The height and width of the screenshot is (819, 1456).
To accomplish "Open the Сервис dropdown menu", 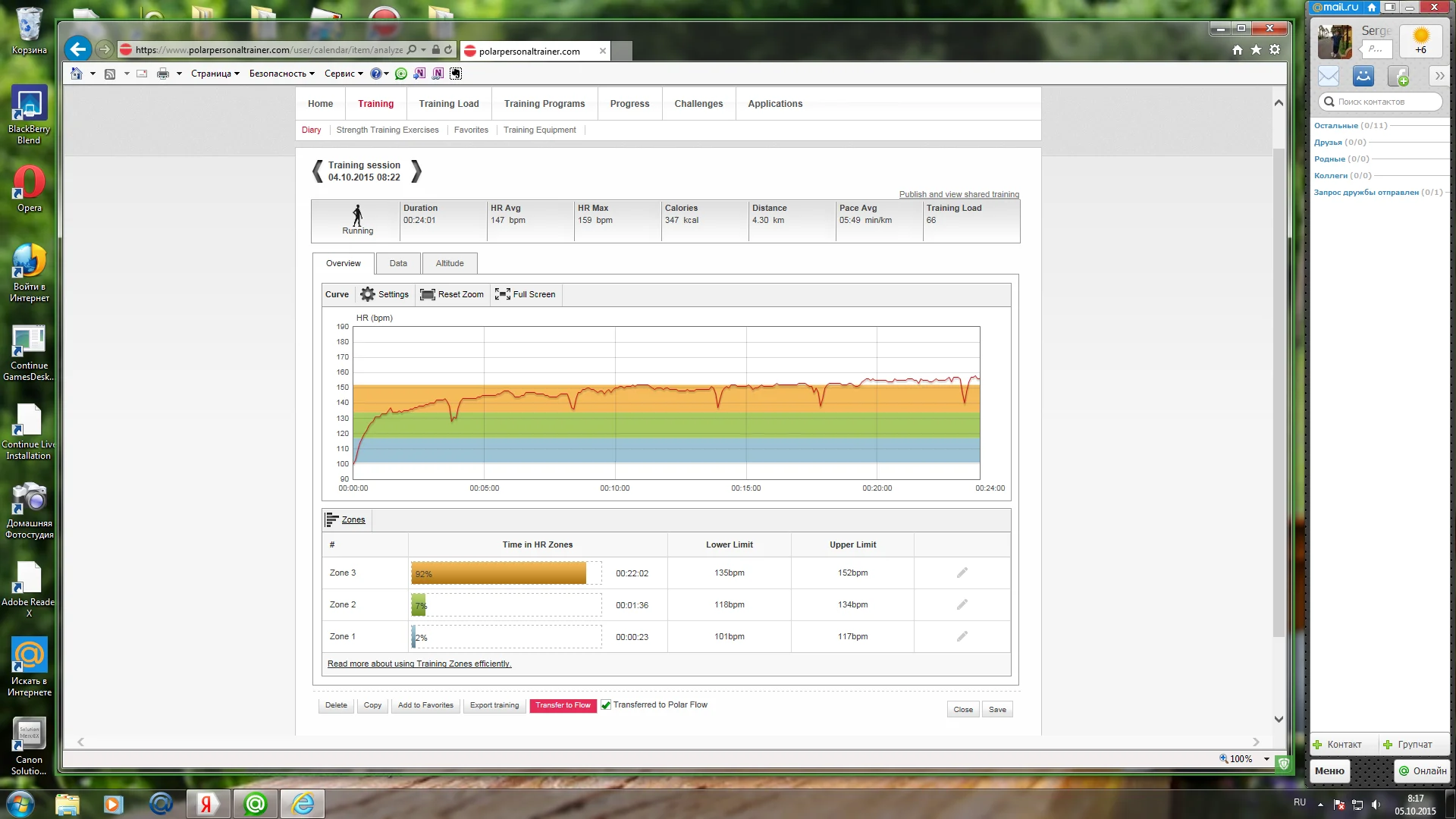I will coord(344,74).
